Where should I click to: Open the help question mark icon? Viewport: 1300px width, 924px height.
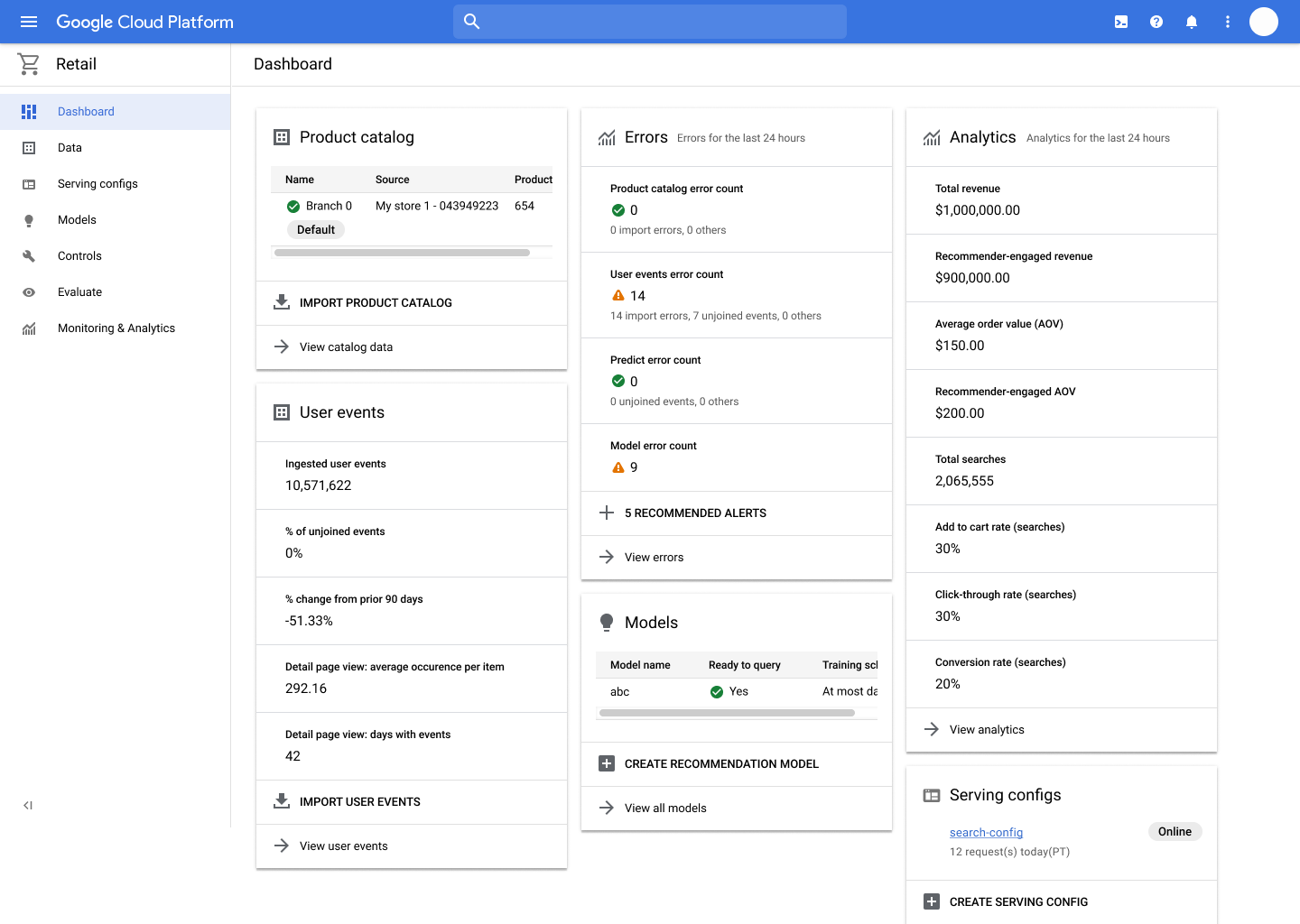coord(1156,22)
